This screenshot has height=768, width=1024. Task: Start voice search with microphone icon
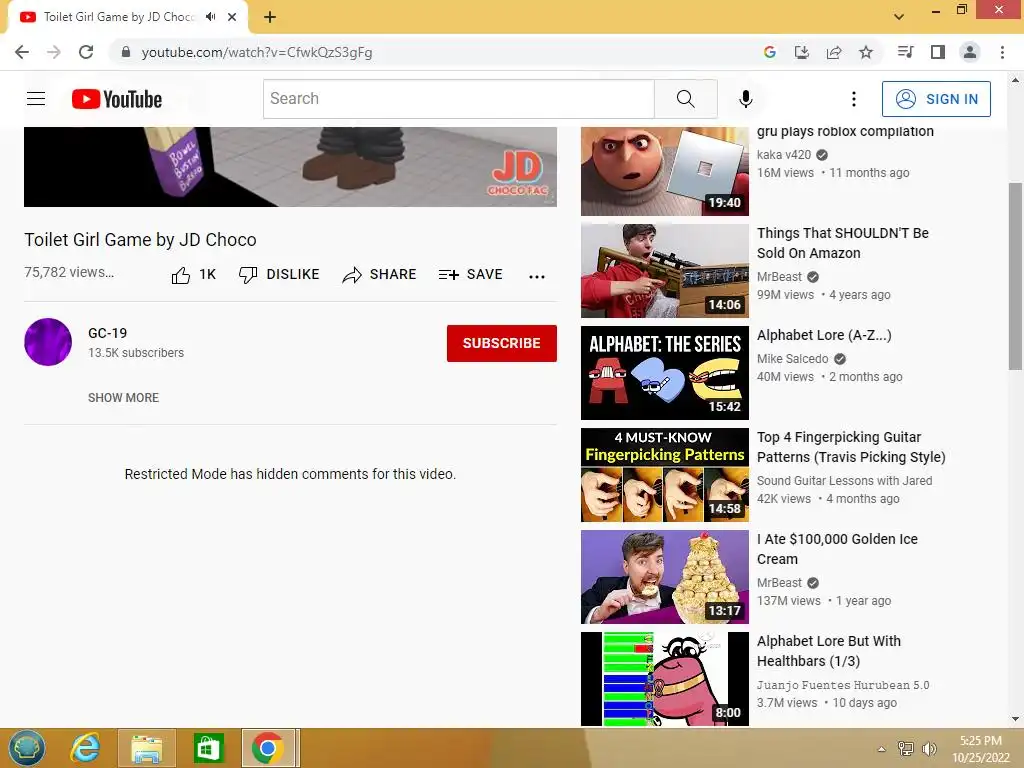(x=745, y=99)
